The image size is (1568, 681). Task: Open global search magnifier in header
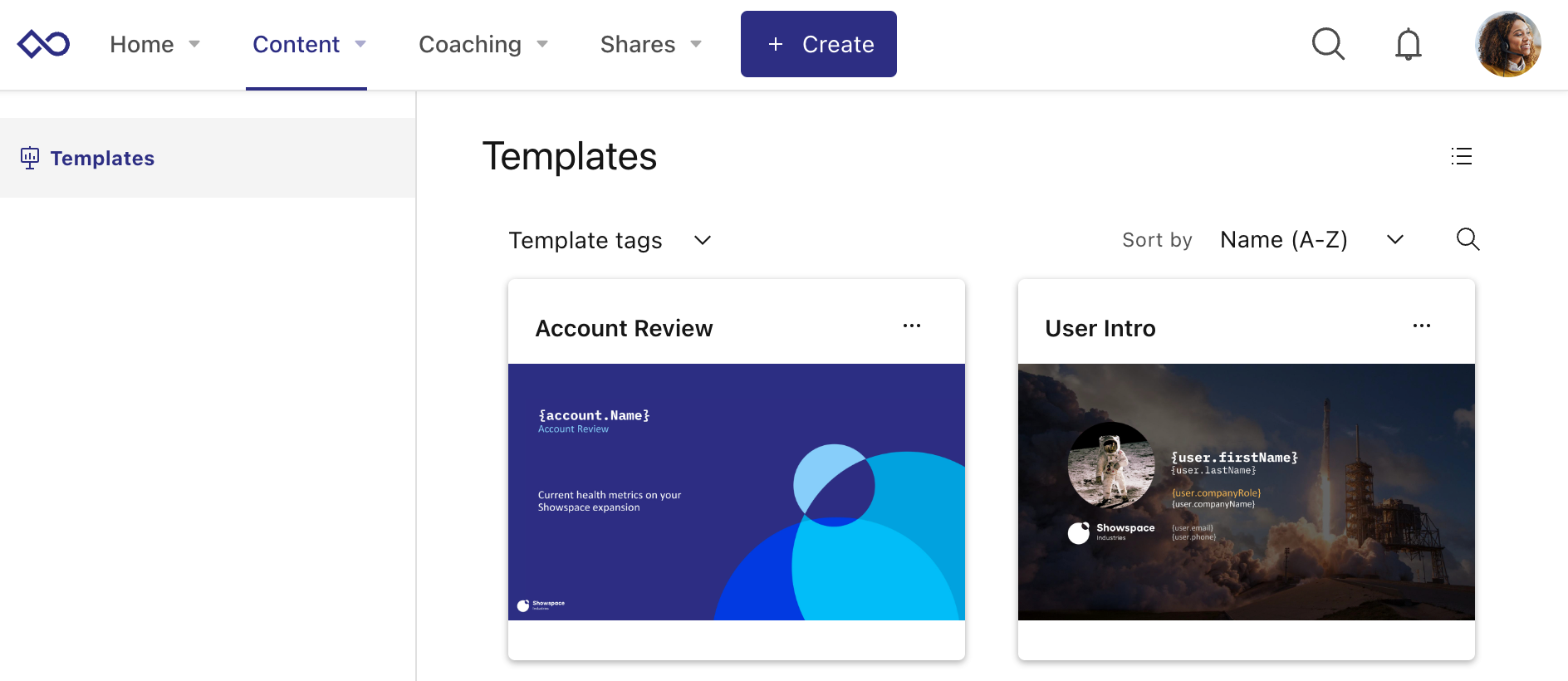click(1328, 44)
